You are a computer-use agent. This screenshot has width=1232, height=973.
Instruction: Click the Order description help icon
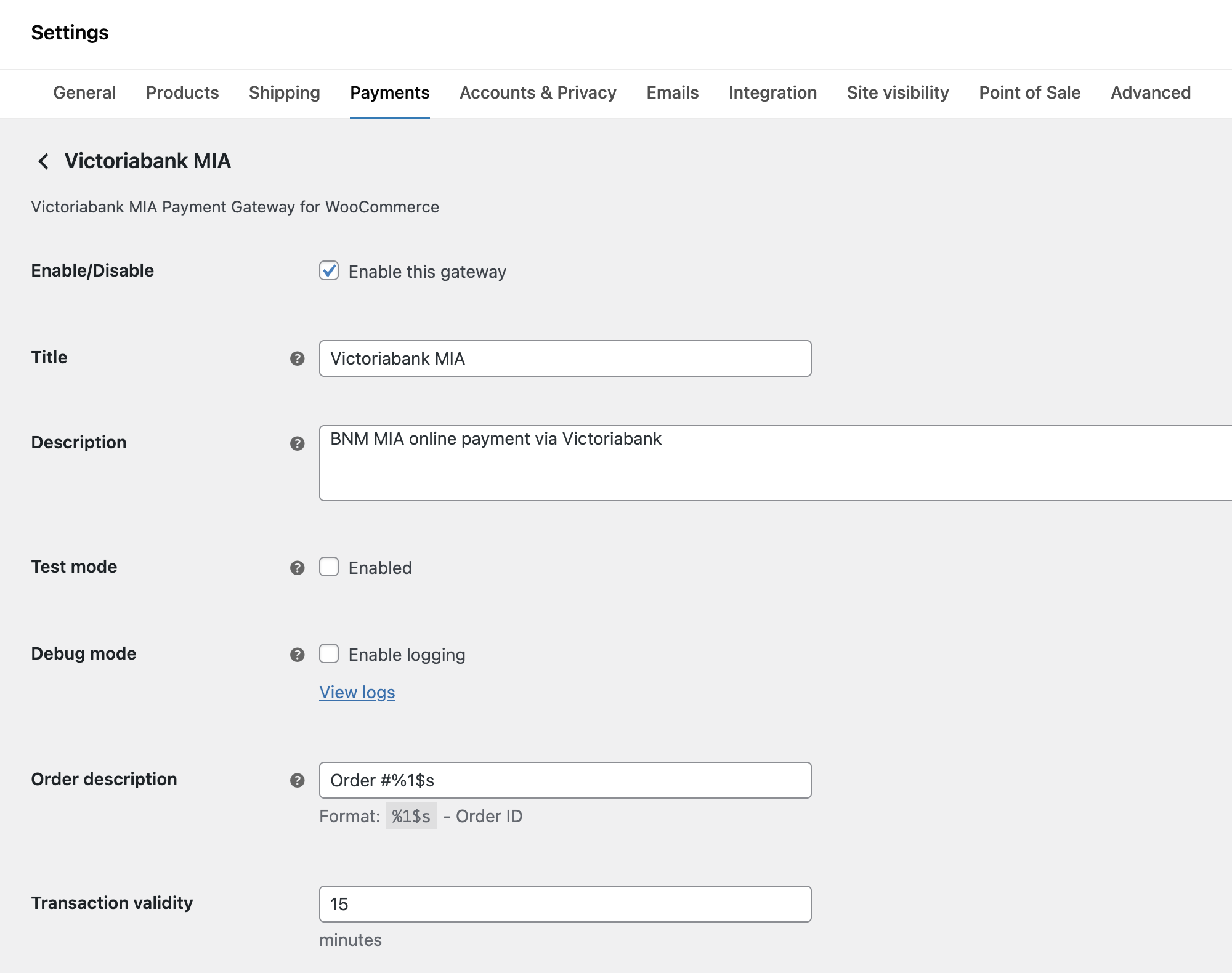(298, 779)
